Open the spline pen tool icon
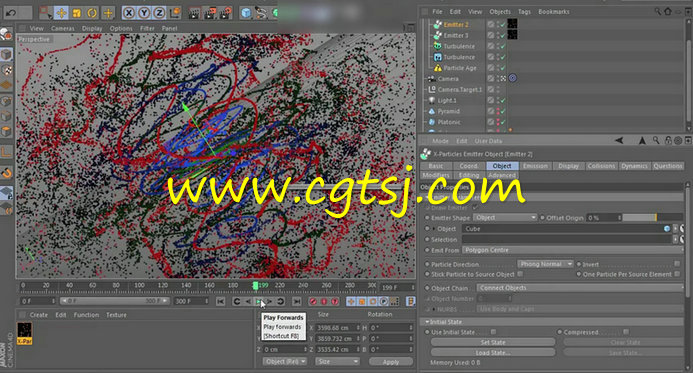Image resolution: width=693 pixels, height=373 pixels. click(x=261, y=13)
